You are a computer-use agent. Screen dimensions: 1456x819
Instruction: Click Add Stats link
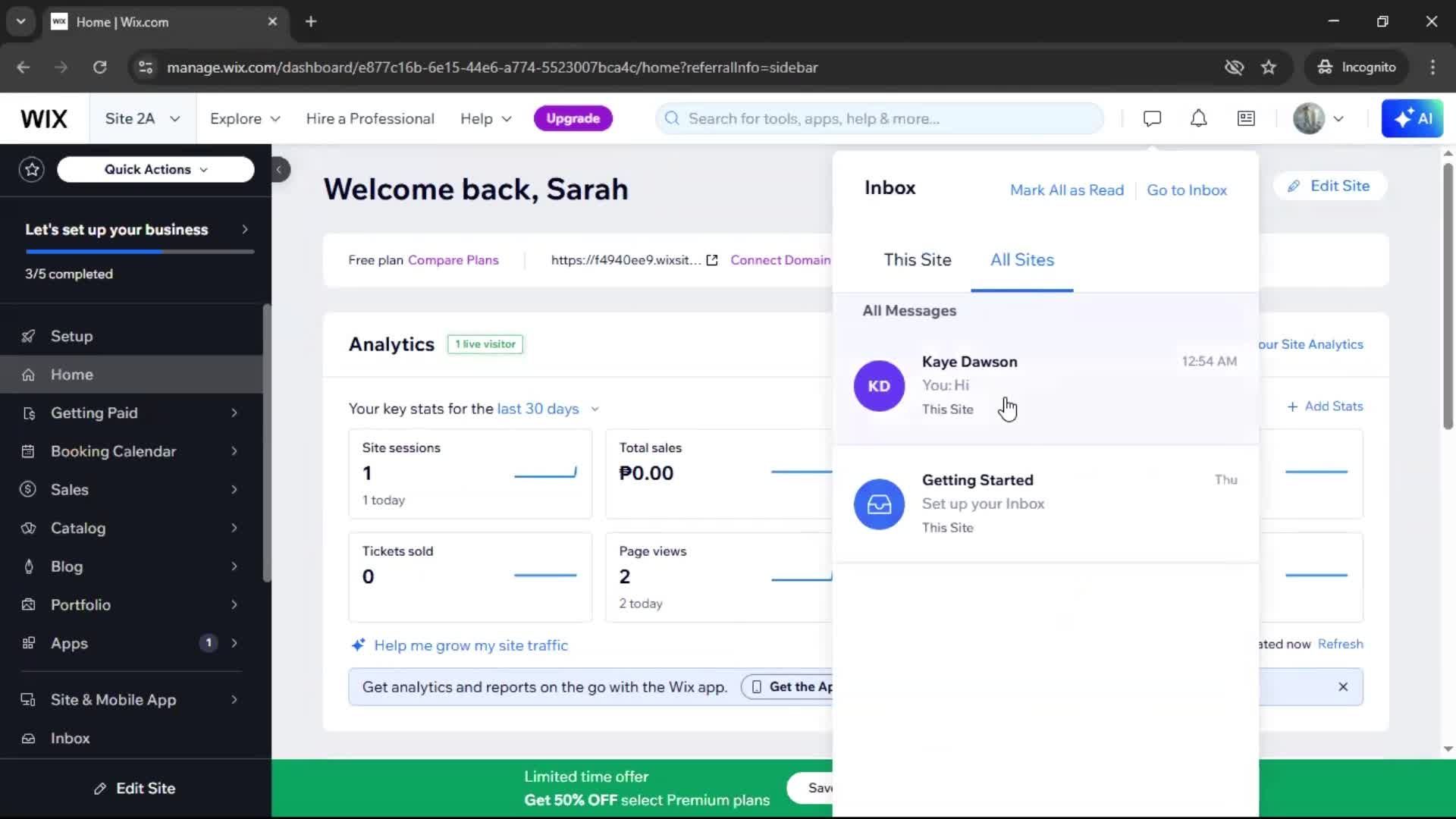pyautogui.click(x=1325, y=406)
